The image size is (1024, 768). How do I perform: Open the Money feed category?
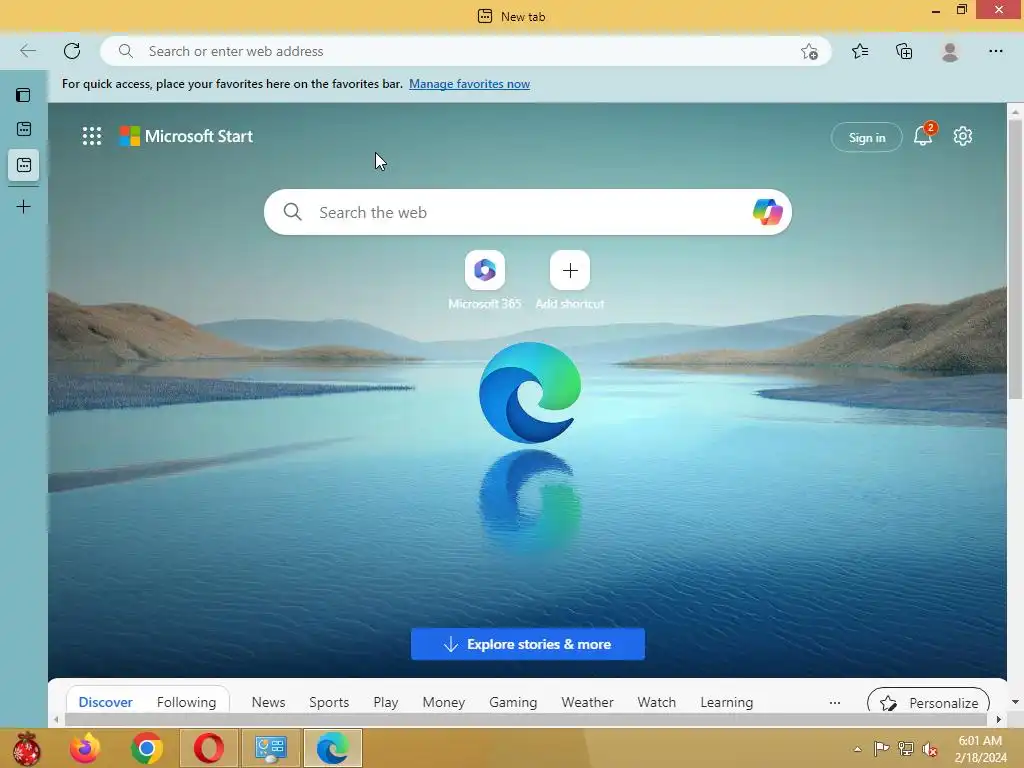point(443,702)
